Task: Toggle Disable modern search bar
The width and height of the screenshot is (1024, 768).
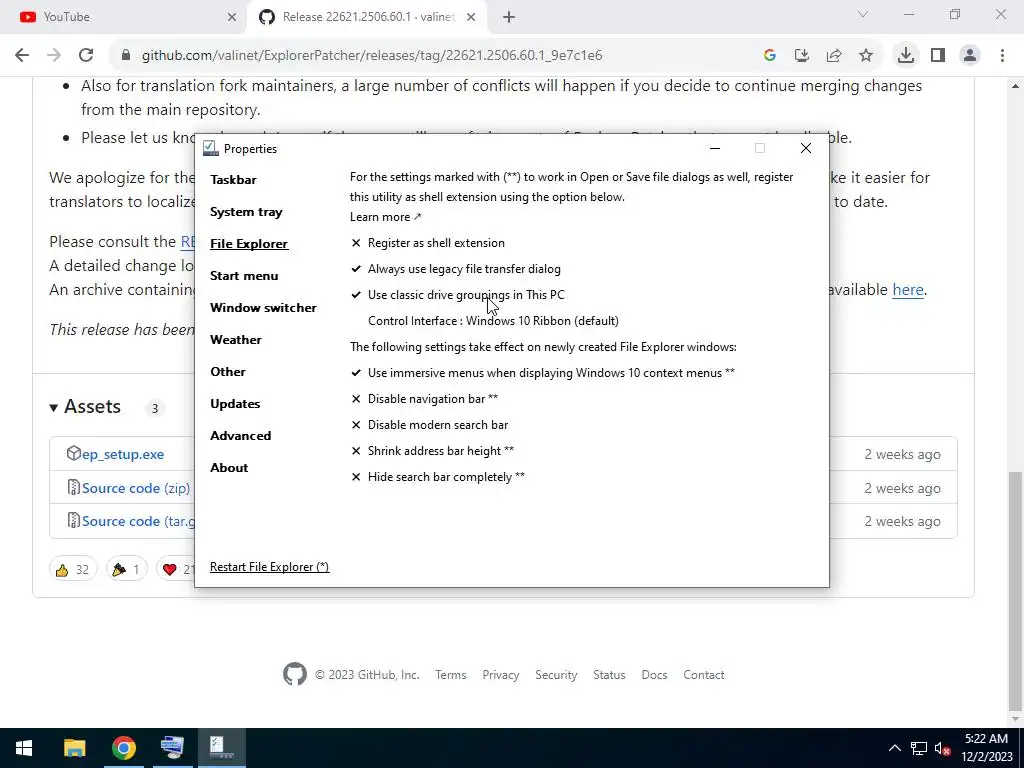Action: point(430,425)
